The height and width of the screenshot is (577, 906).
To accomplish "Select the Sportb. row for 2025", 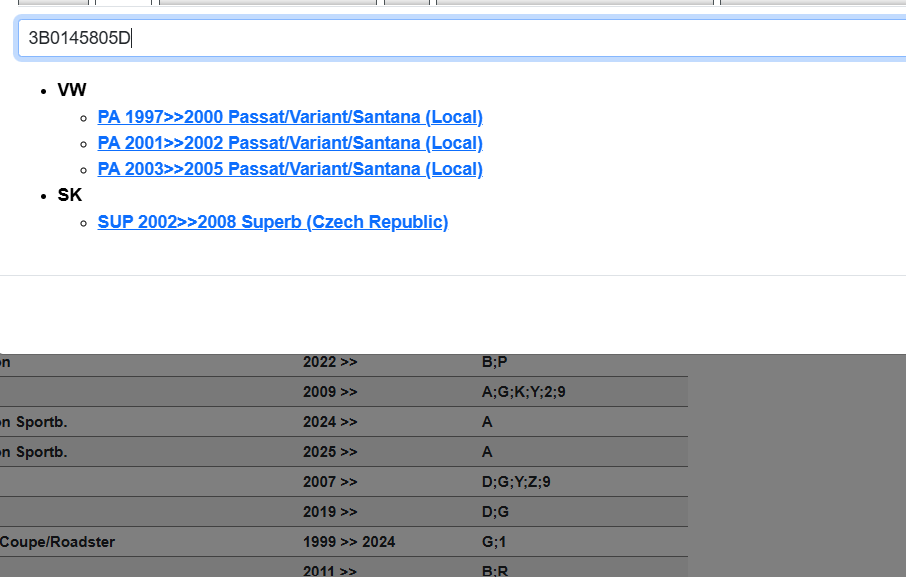I will [x=34, y=452].
